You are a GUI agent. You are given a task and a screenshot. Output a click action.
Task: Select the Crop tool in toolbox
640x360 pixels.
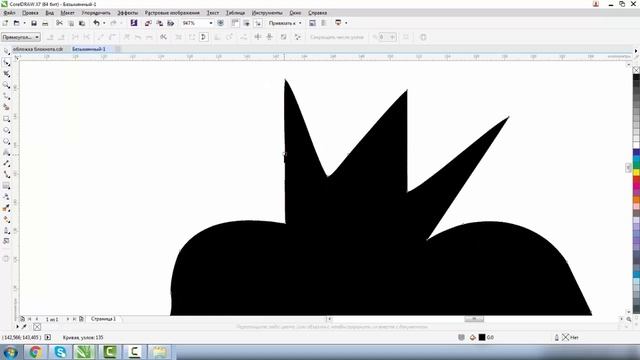pyautogui.click(x=6, y=74)
